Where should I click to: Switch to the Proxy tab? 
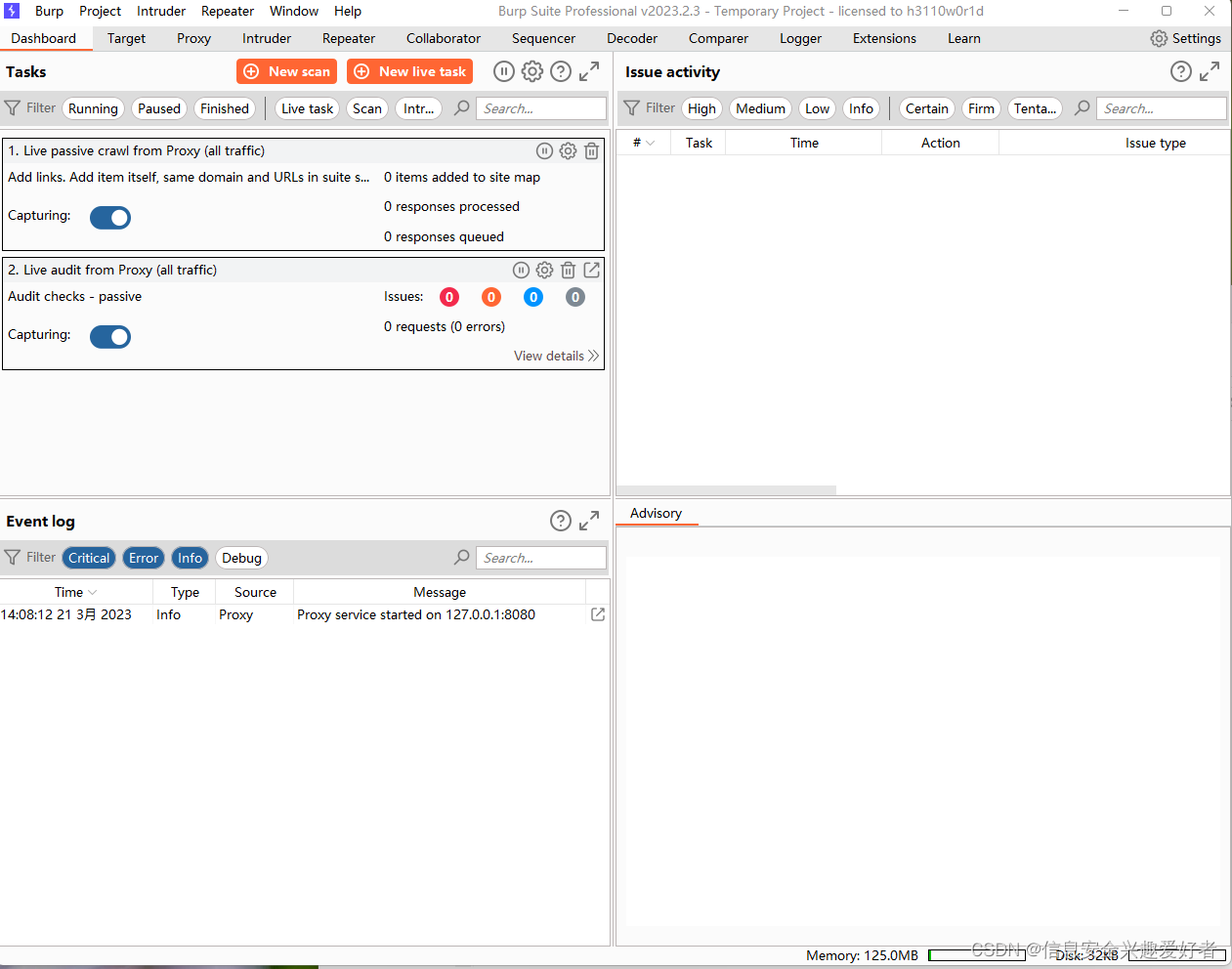[193, 38]
